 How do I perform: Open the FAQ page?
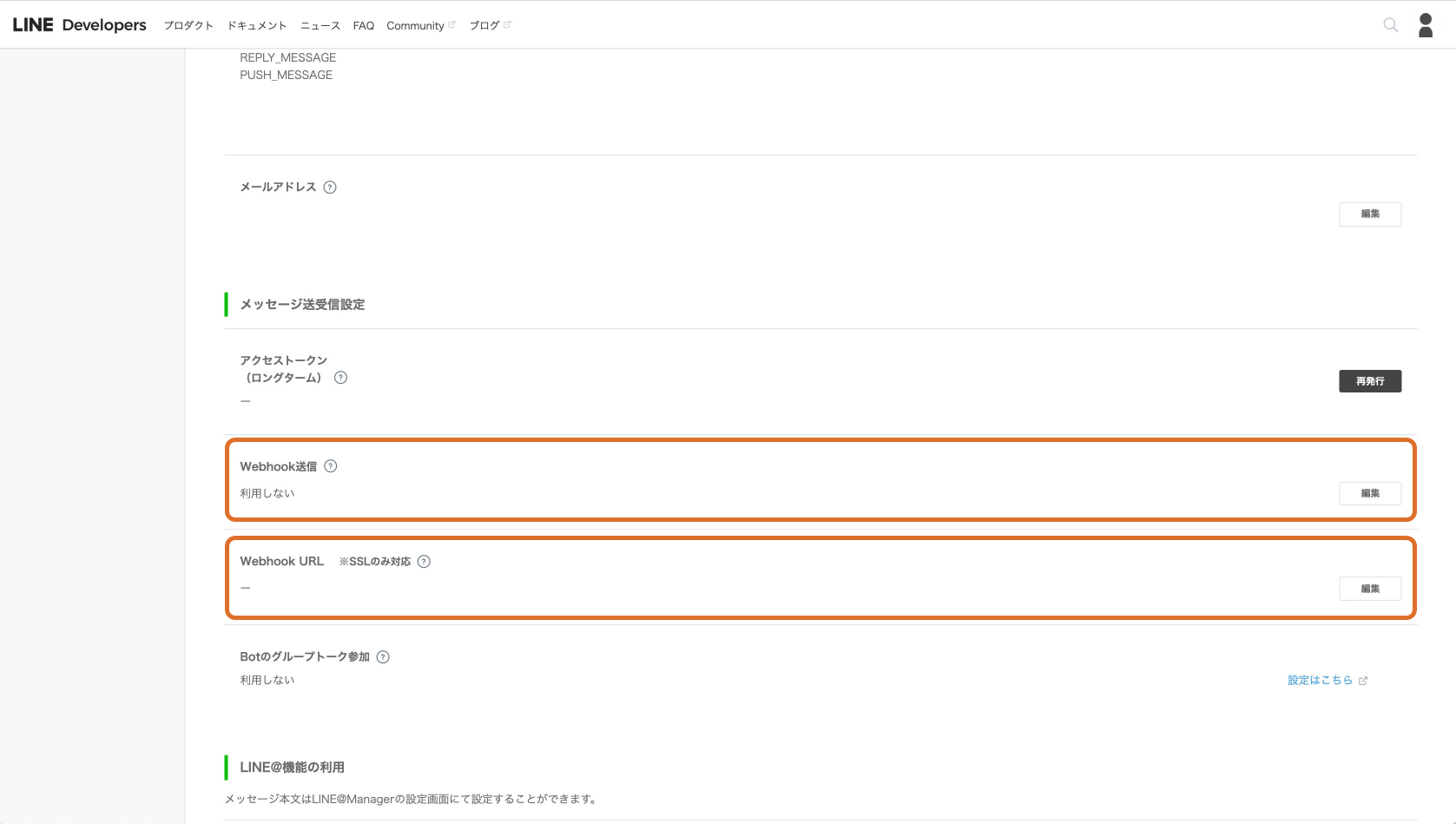(364, 26)
